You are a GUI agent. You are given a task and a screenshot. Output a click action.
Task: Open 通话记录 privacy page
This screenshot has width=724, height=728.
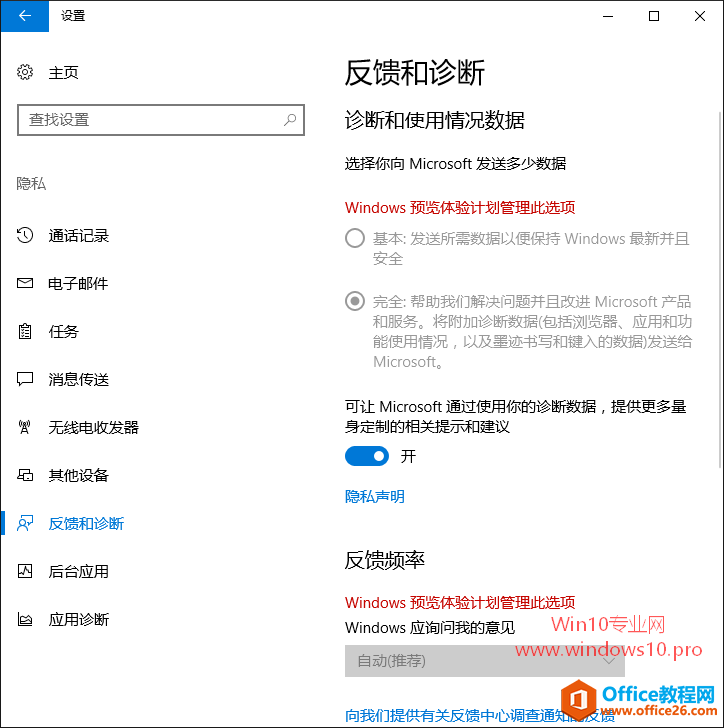[x=78, y=235]
